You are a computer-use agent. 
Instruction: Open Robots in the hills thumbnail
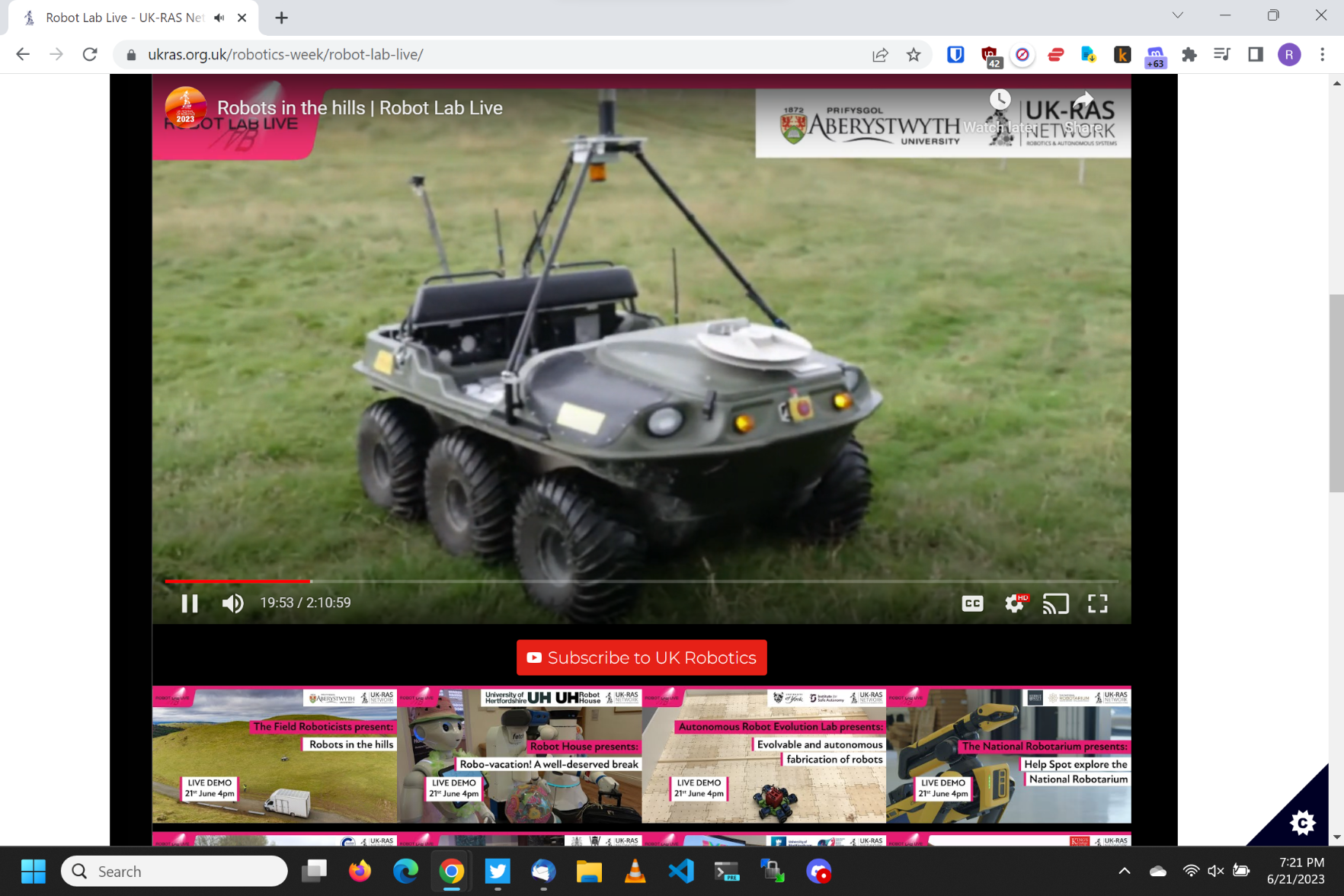pos(274,756)
